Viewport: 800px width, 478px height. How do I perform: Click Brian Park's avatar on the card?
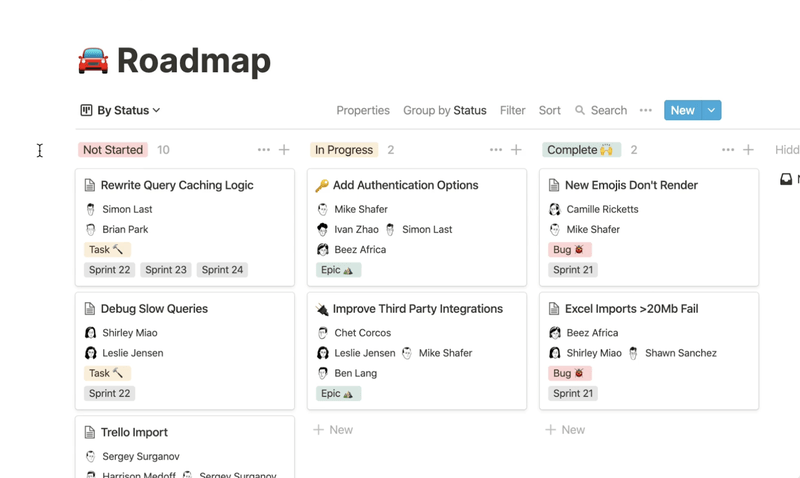[90, 230]
